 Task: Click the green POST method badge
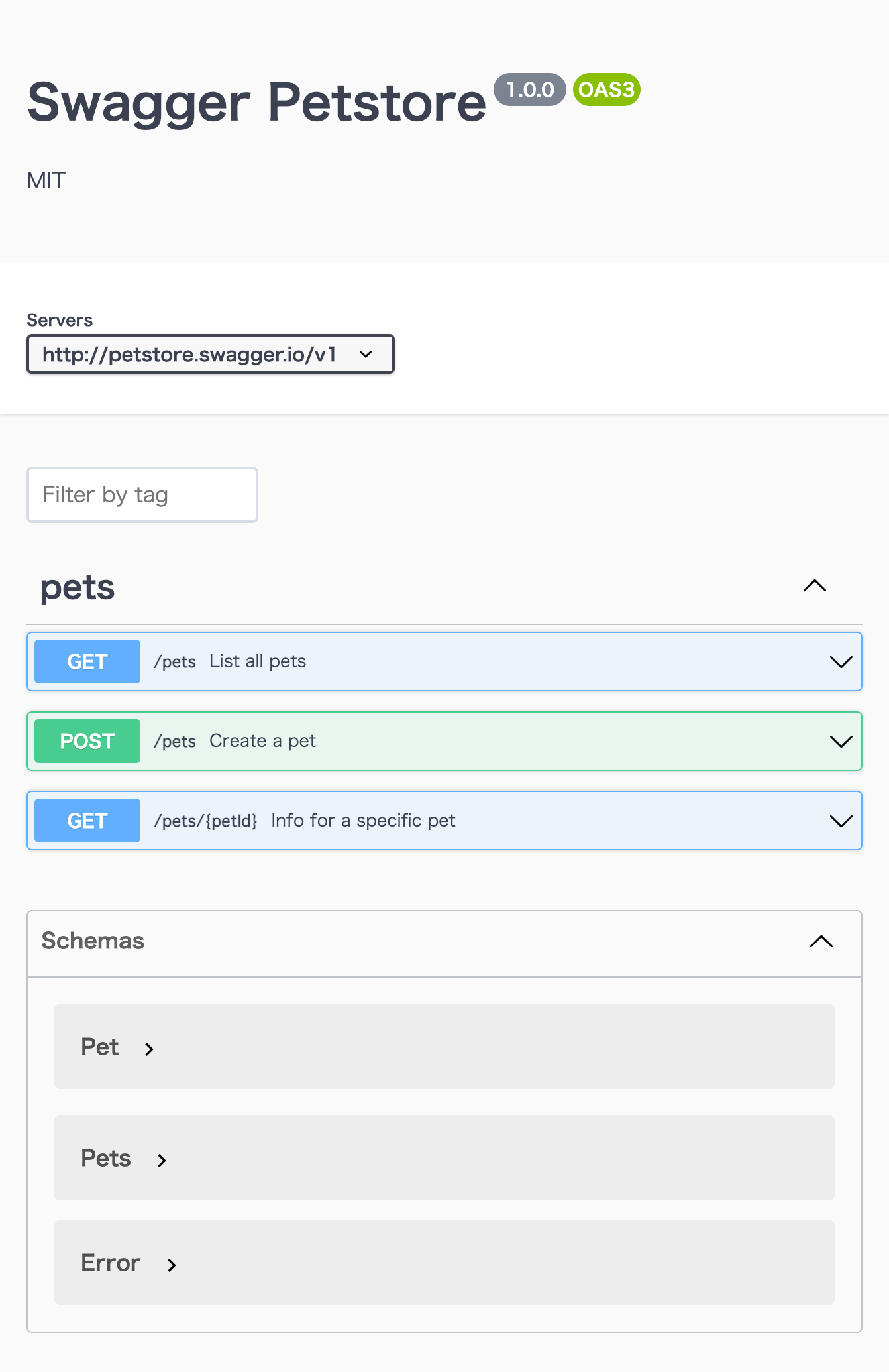tap(87, 741)
